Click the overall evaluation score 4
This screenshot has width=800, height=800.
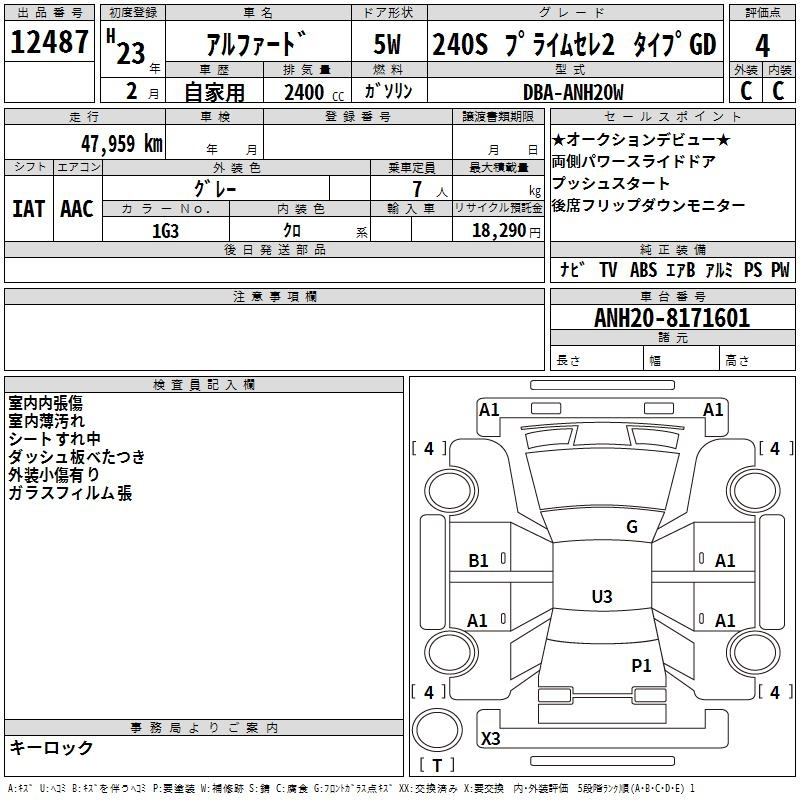point(762,44)
